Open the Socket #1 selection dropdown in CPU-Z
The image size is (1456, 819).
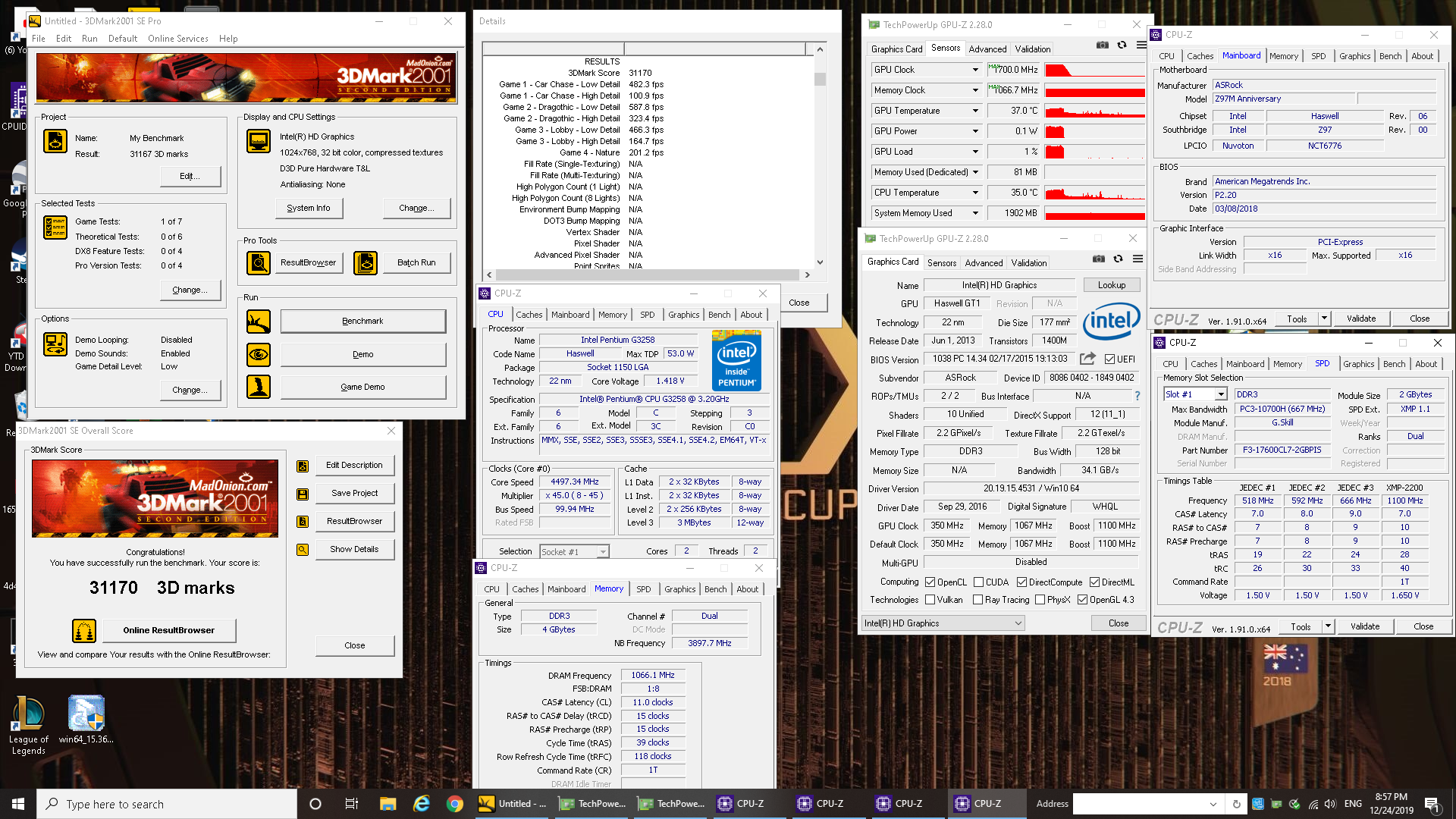(574, 552)
